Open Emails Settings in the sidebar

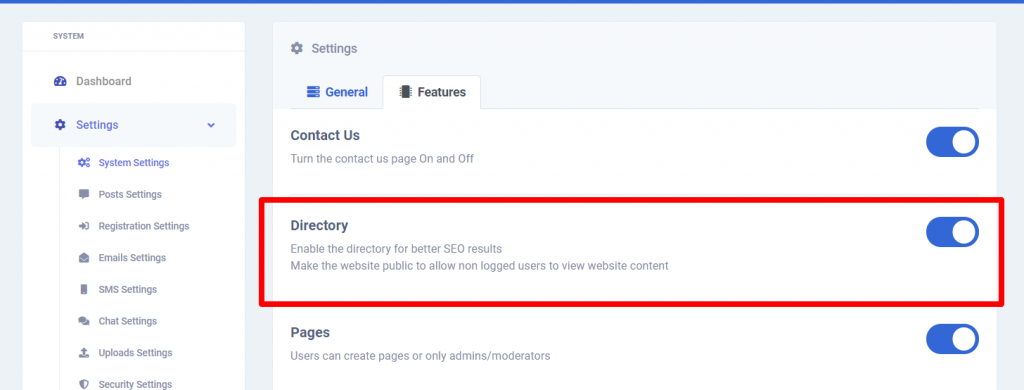point(132,258)
